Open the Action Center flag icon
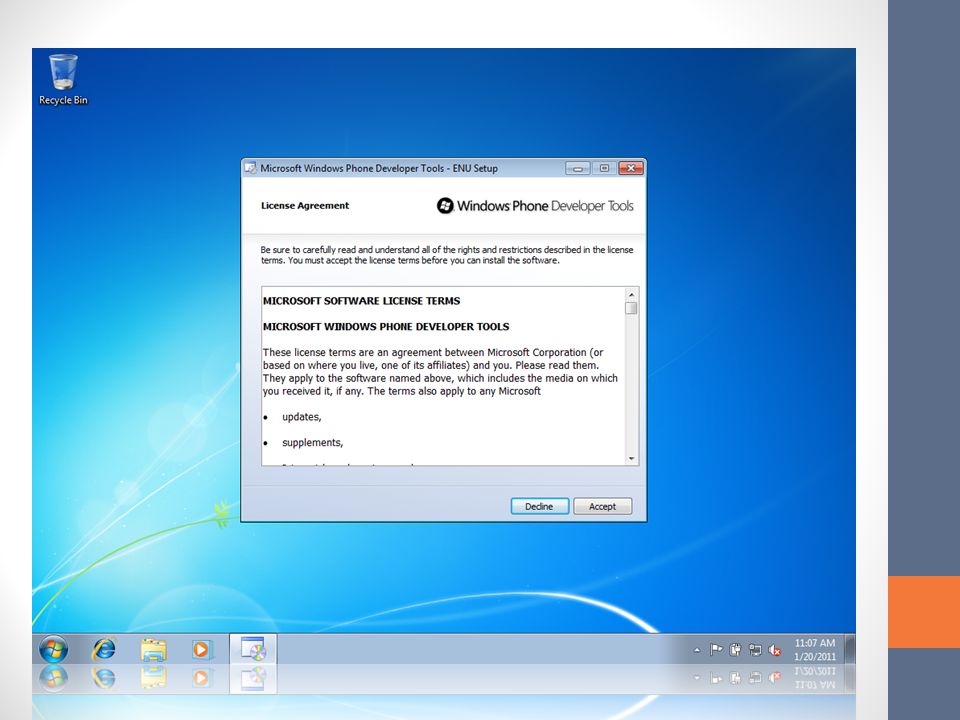 click(716, 650)
